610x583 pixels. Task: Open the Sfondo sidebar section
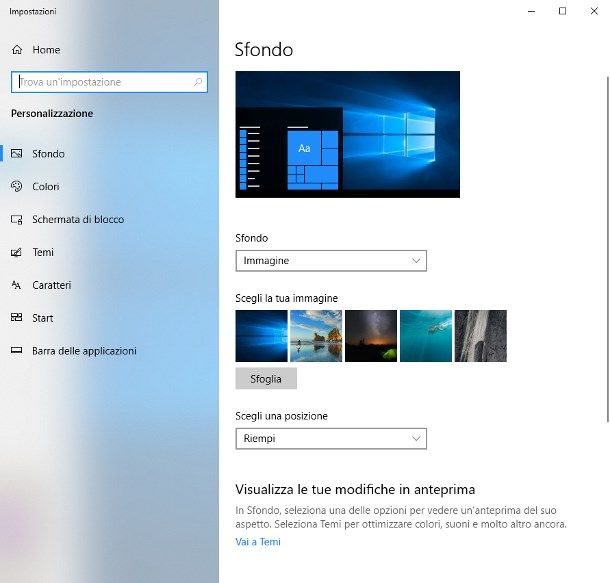pos(109,154)
